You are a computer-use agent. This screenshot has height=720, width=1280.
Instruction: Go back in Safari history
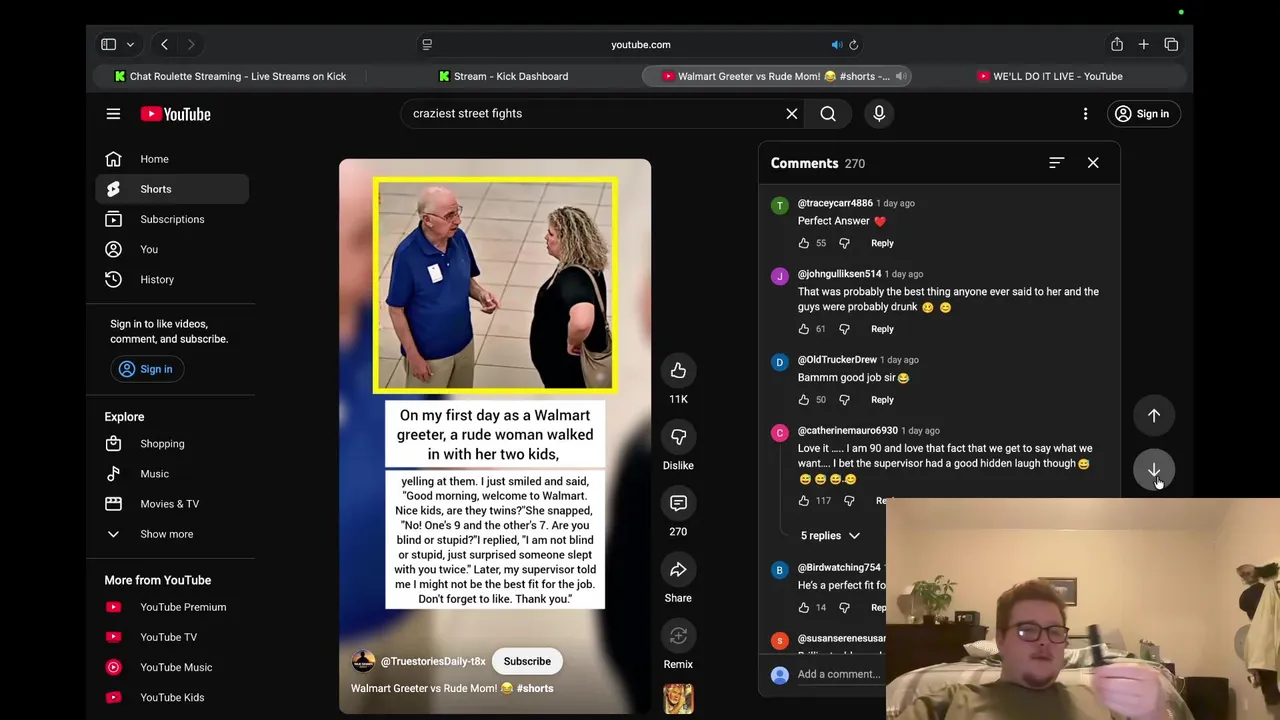click(x=164, y=45)
